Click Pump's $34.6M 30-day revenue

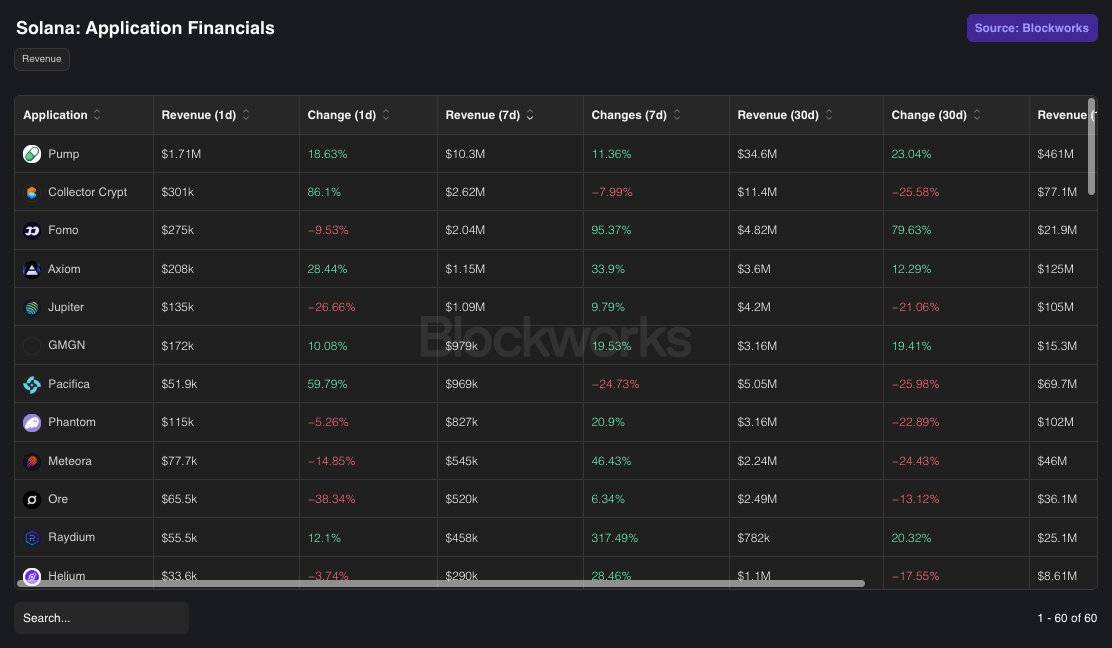point(757,154)
